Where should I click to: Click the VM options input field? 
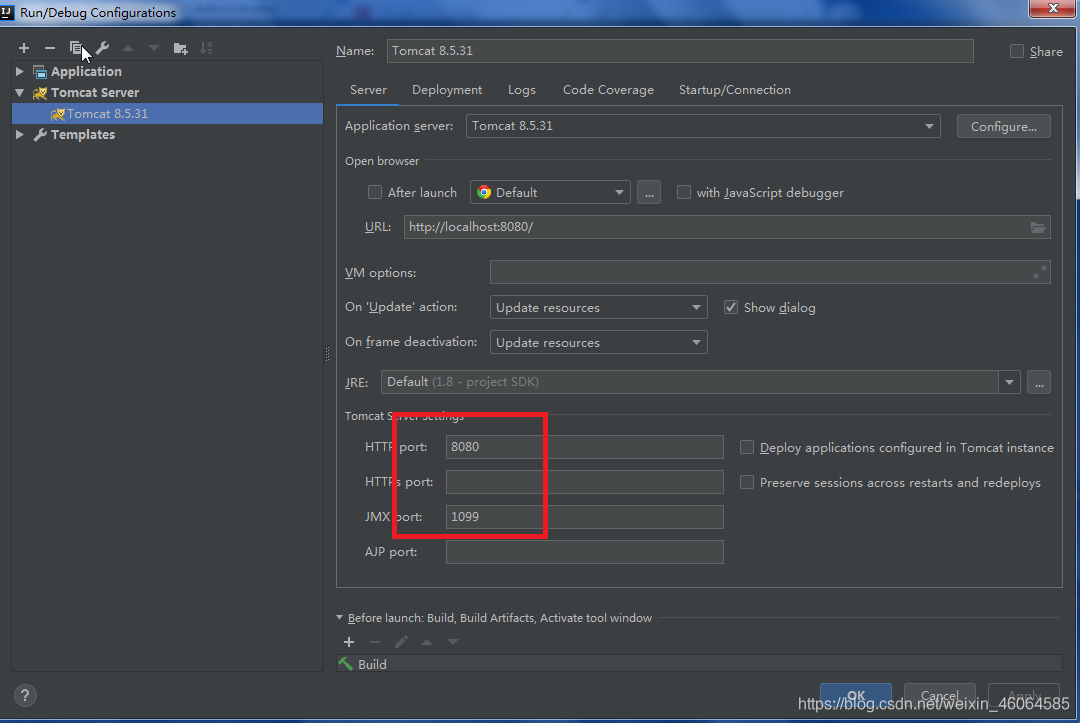pos(770,273)
